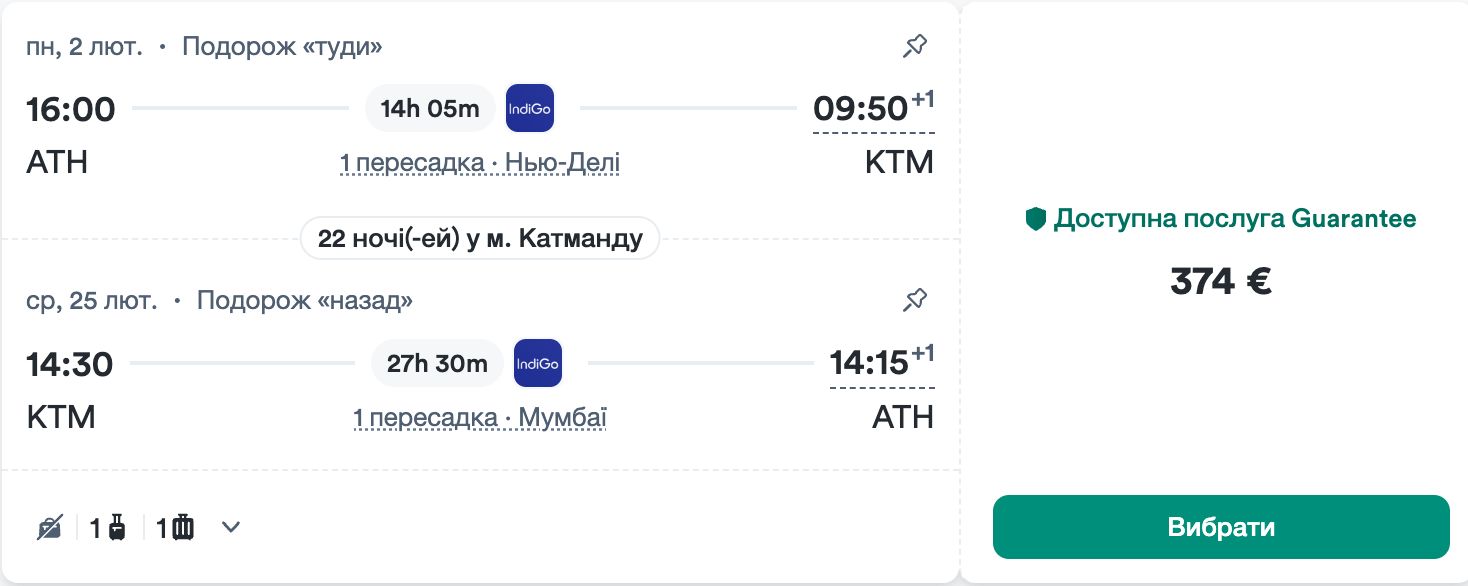
Task: Click the checked baggage suitcase icon
Action: click(182, 527)
